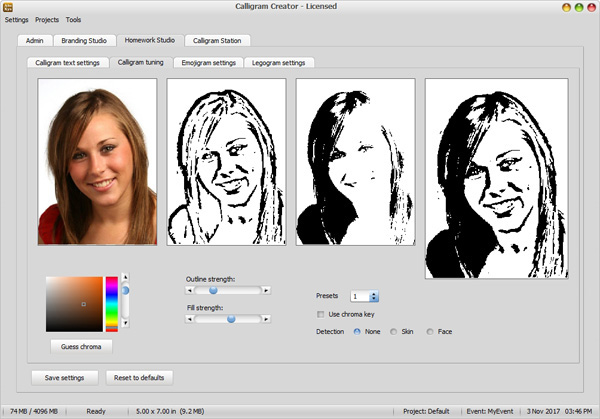Click the Save settings button
The image size is (600, 419).
tap(65, 378)
